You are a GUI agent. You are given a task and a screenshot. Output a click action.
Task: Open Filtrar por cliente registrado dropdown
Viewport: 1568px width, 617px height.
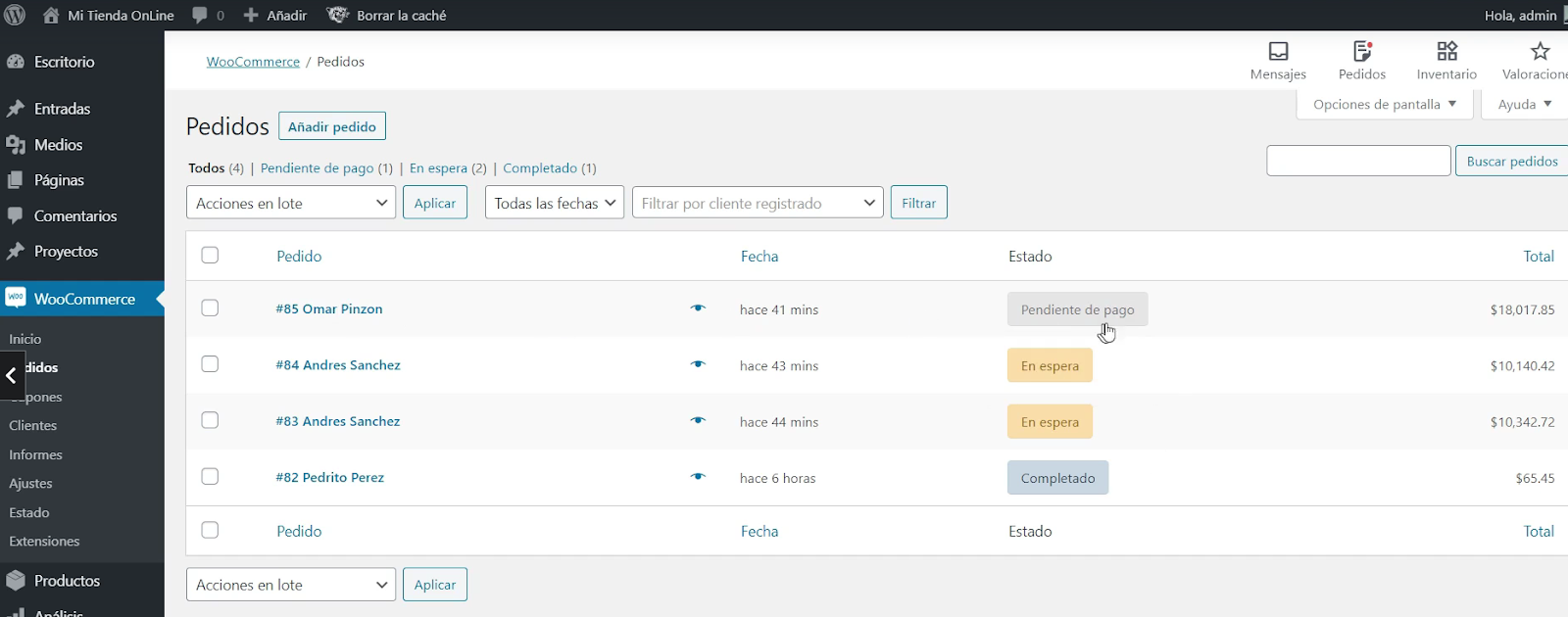[758, 203]
